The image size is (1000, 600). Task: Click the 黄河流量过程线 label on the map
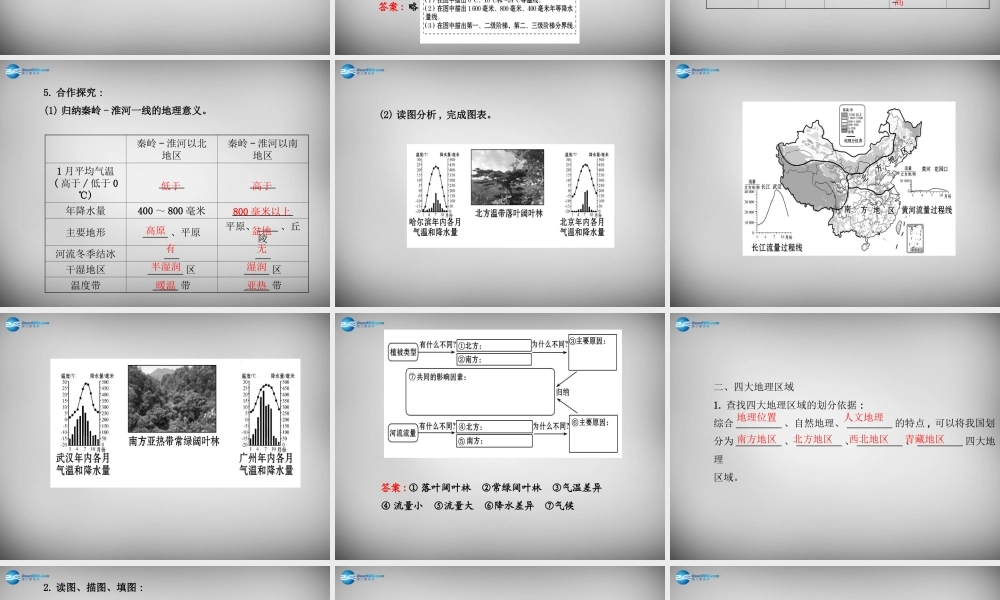[x=927, y=210]
